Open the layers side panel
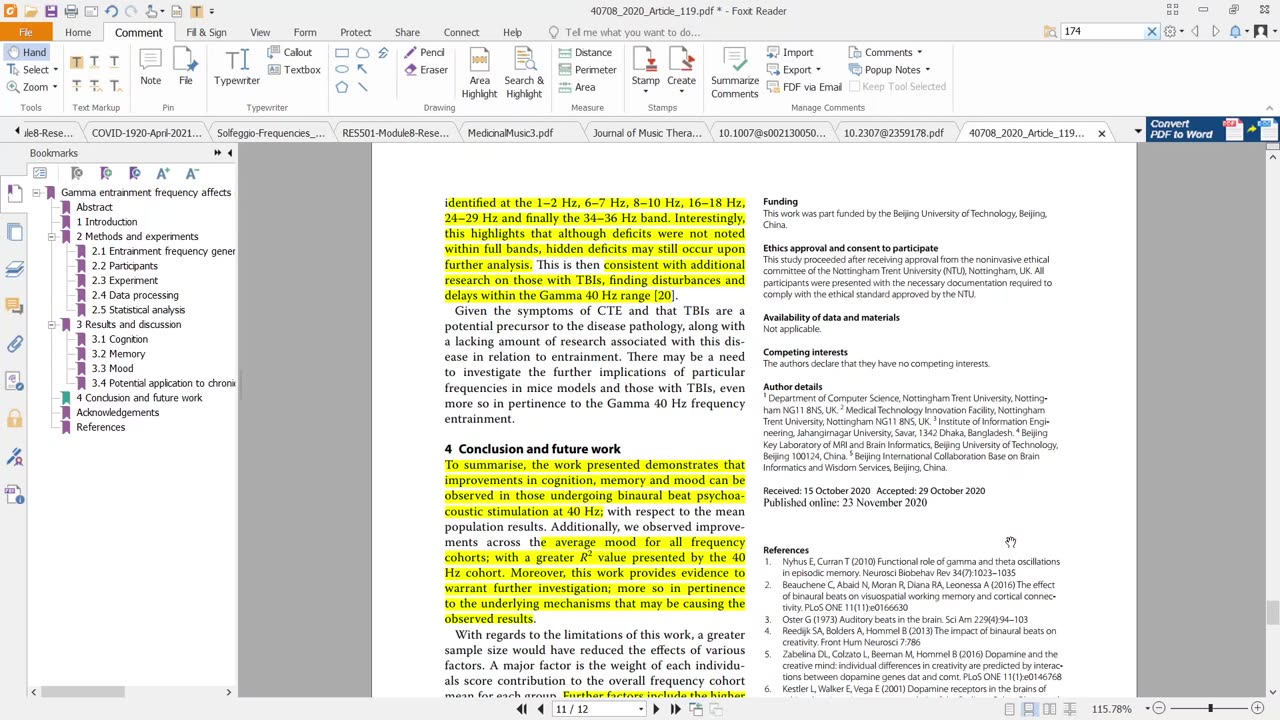Screen dimensions: 1280x720 (x=14, y=268)
